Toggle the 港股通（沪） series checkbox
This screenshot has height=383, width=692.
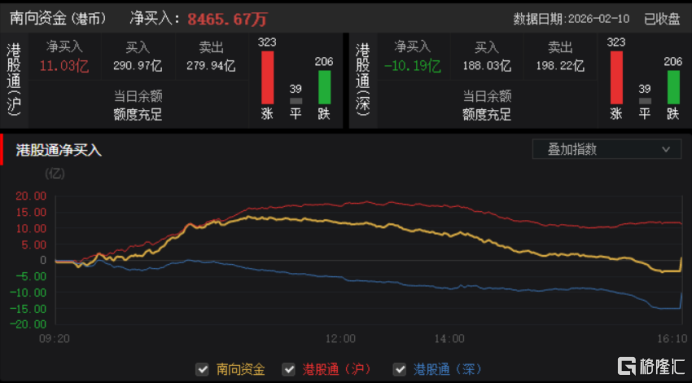coord(289,369)
